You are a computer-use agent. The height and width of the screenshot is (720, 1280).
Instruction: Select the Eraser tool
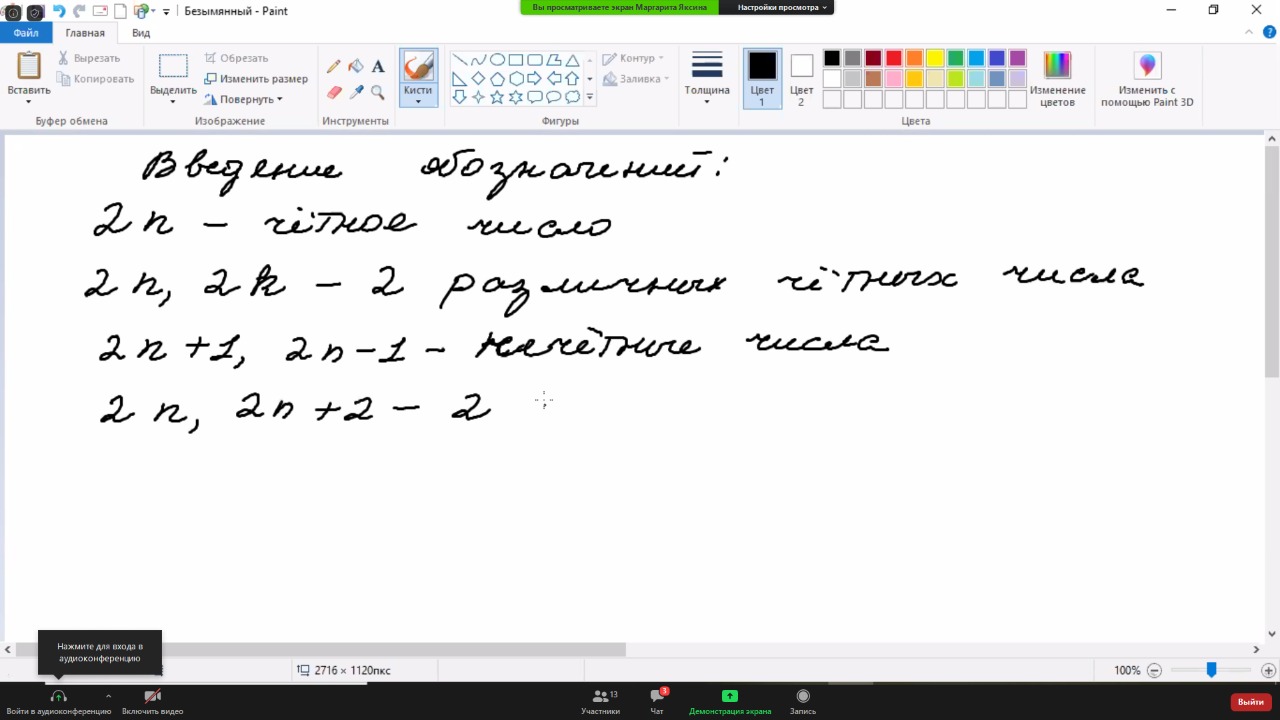(334, 92)
